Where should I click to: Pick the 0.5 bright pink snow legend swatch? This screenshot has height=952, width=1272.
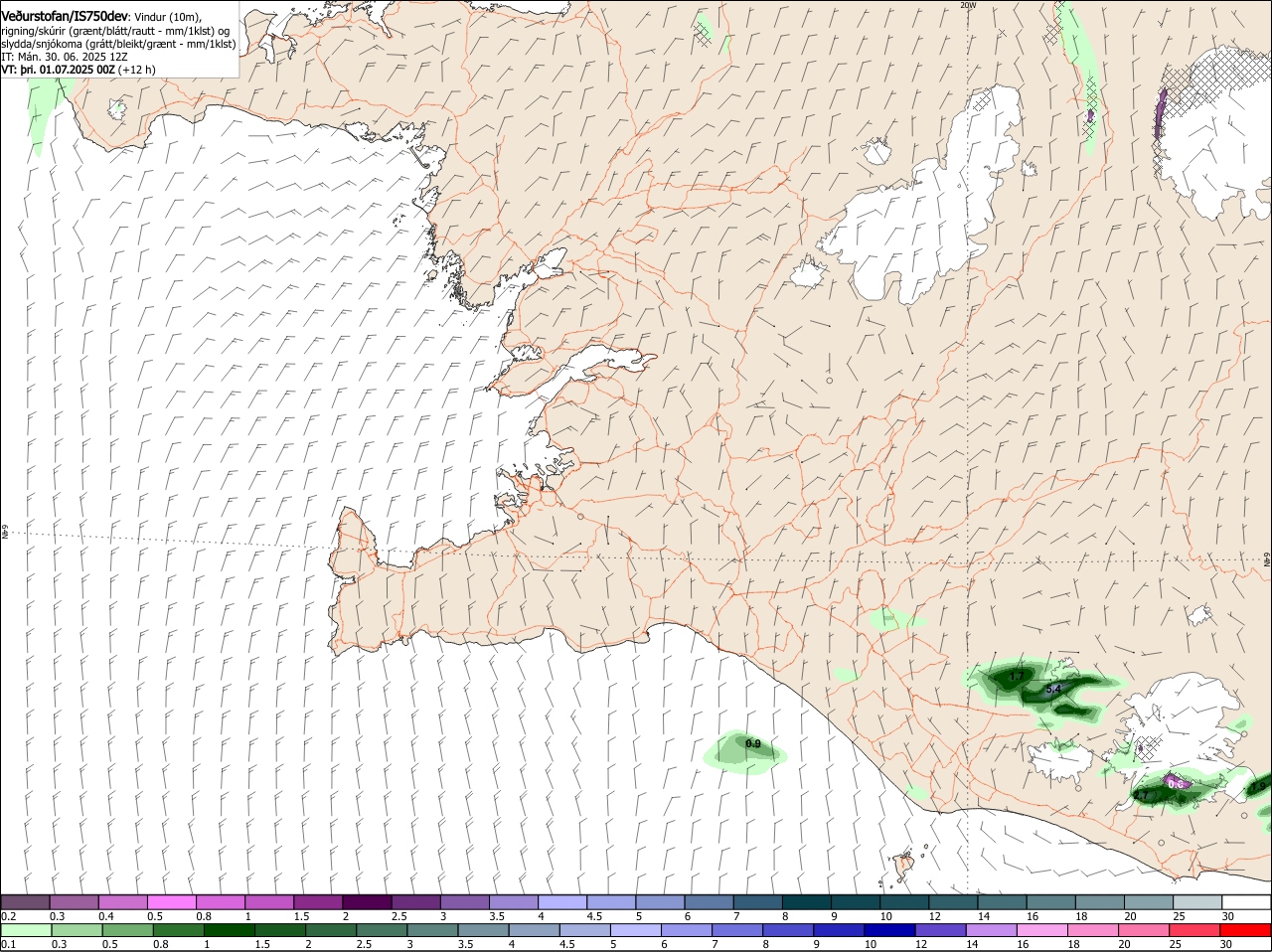pos(171,902)
